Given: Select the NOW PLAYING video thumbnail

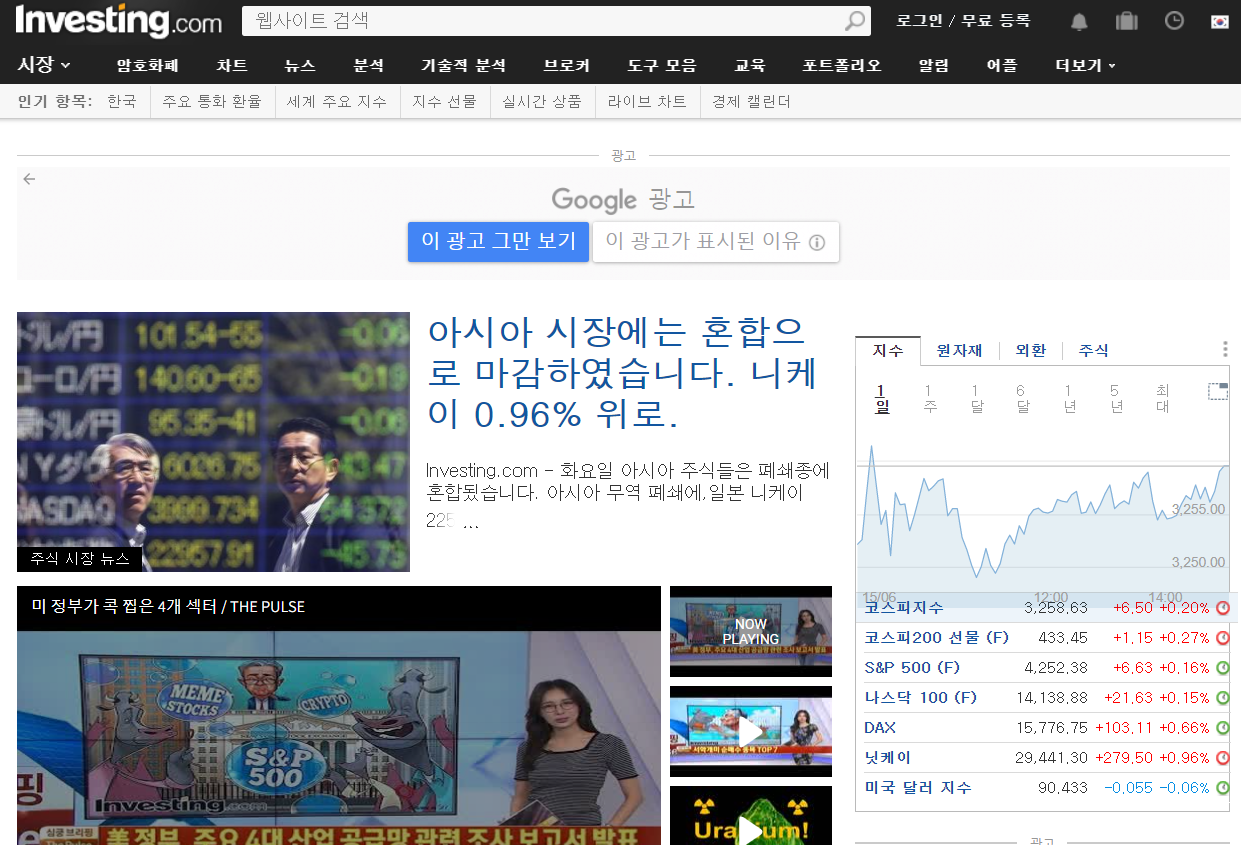Looking at the screenshot, I should pos(751,631).
